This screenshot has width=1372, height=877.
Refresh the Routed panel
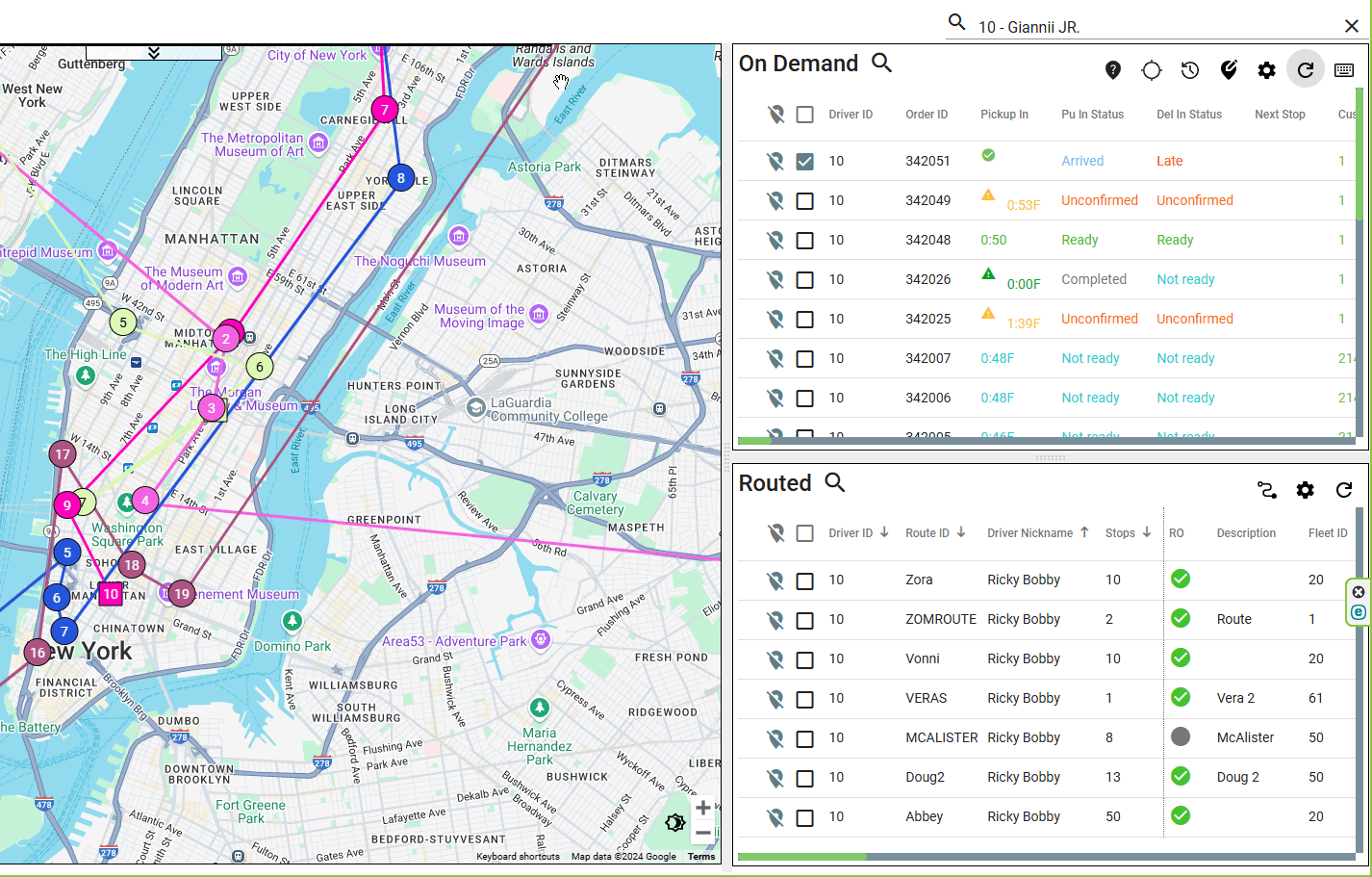1344,490
